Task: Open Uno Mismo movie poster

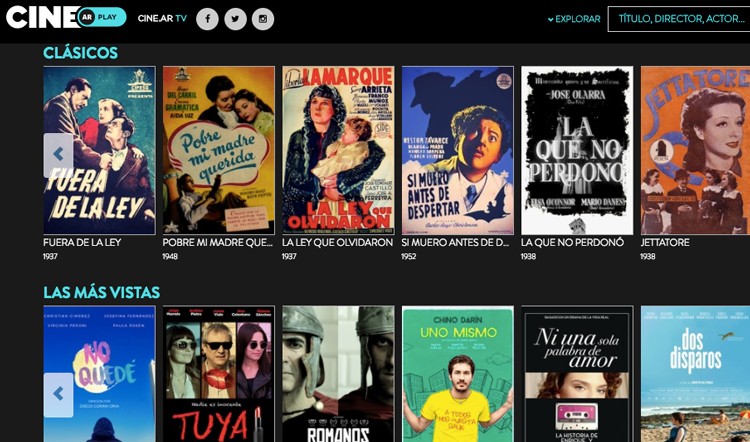Action: click(x=458, y=374)
